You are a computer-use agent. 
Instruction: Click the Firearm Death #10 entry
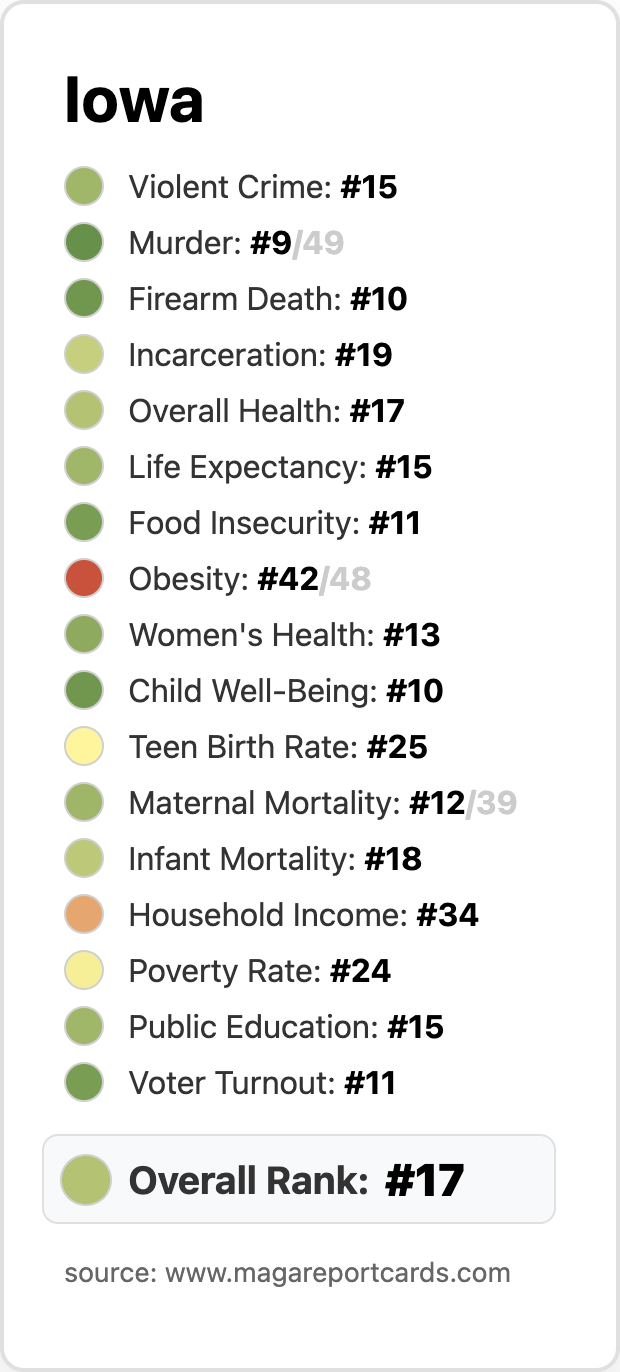236,299
